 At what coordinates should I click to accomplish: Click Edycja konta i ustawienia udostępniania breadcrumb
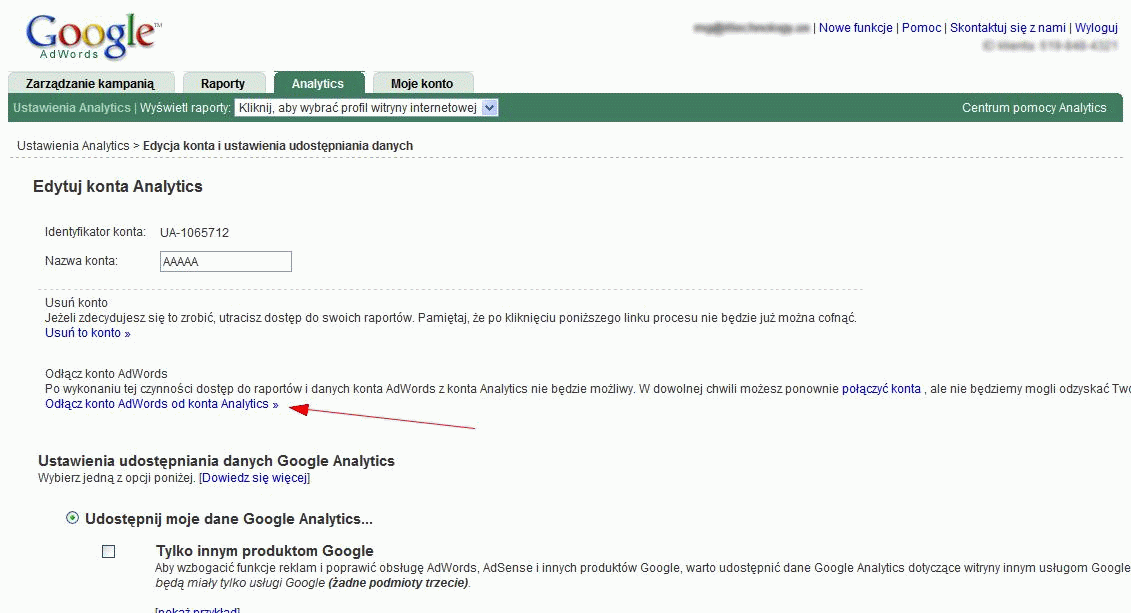click(278, 146)
